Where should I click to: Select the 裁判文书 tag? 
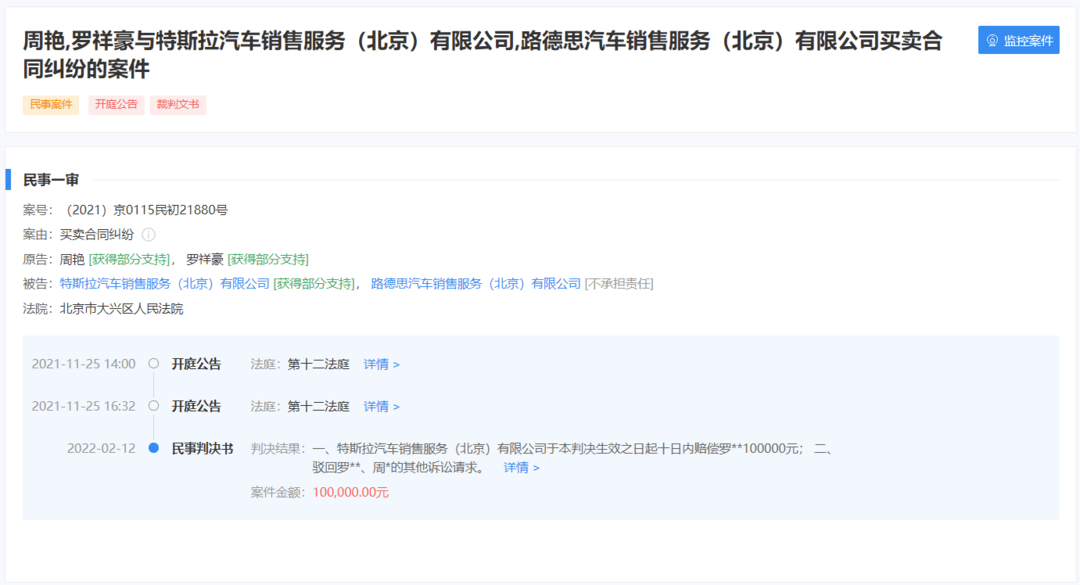tap(178, 105)
